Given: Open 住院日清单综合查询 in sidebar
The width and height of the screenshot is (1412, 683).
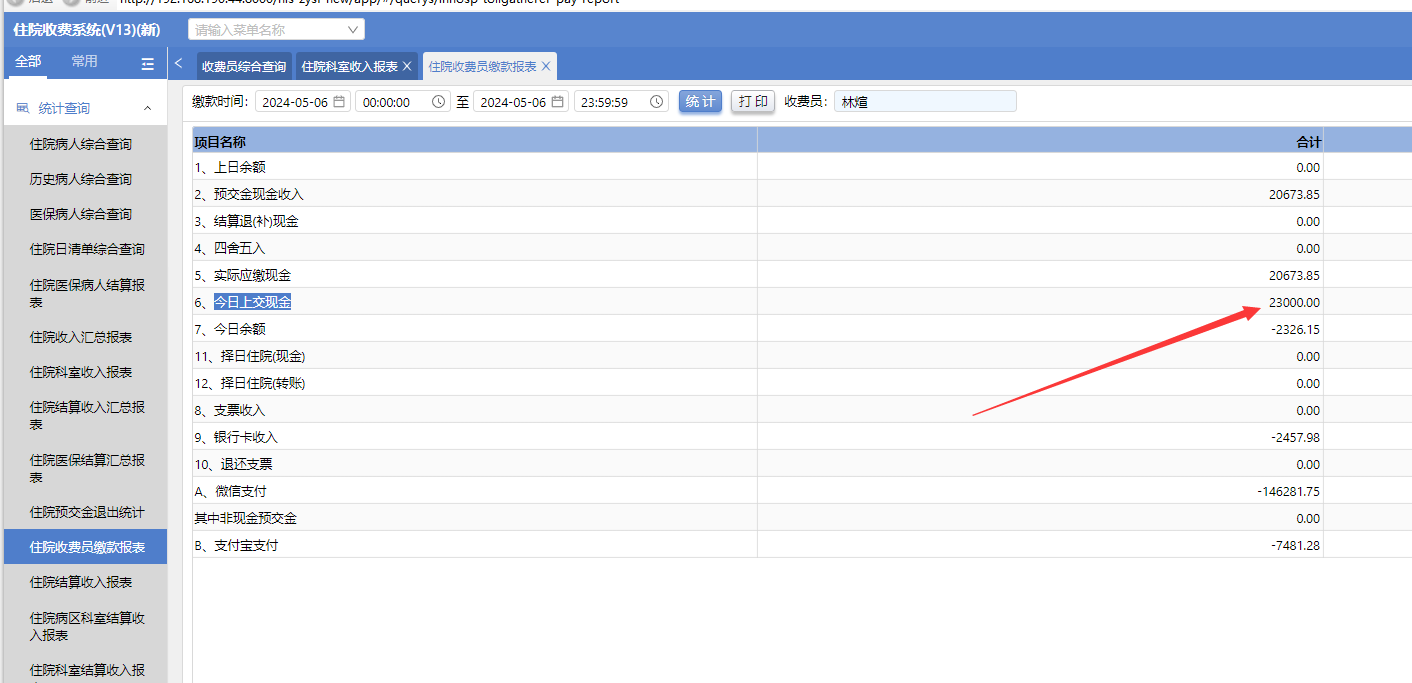Looking at the screenshot, I should [x=84, y=249].
